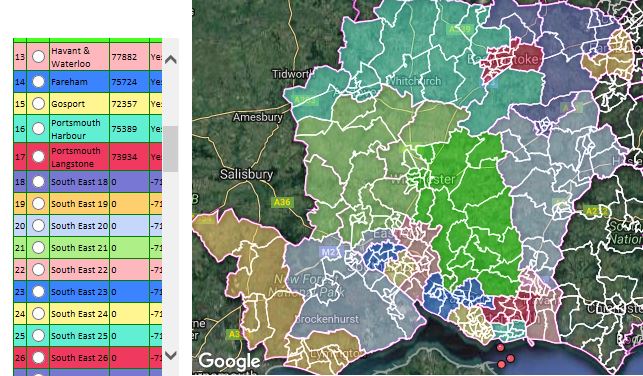
Task: Click the electorate value 72357
Action: coord(124,104)
